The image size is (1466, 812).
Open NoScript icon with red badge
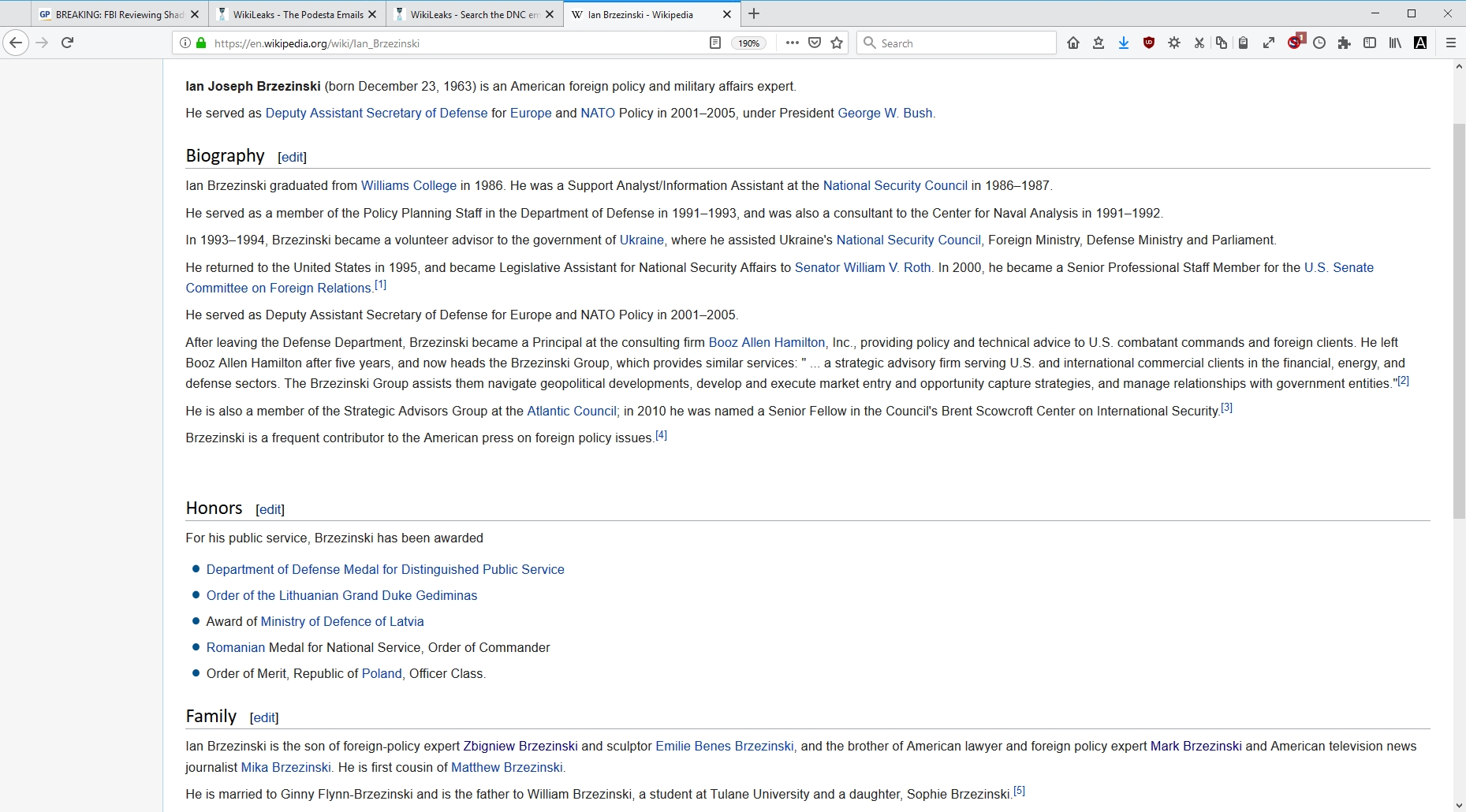point(1296,42)
